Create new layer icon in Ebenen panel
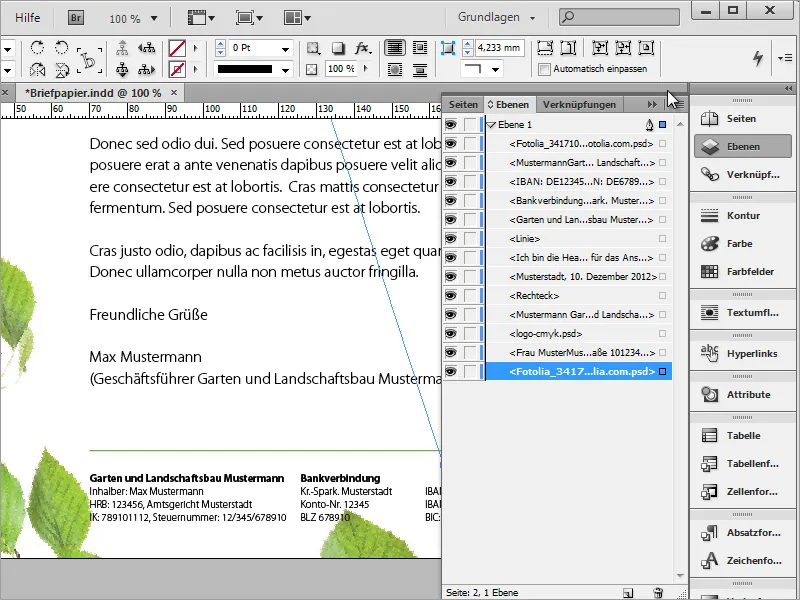The height and width of the screenshot is (600, 800). pos(628,593)
